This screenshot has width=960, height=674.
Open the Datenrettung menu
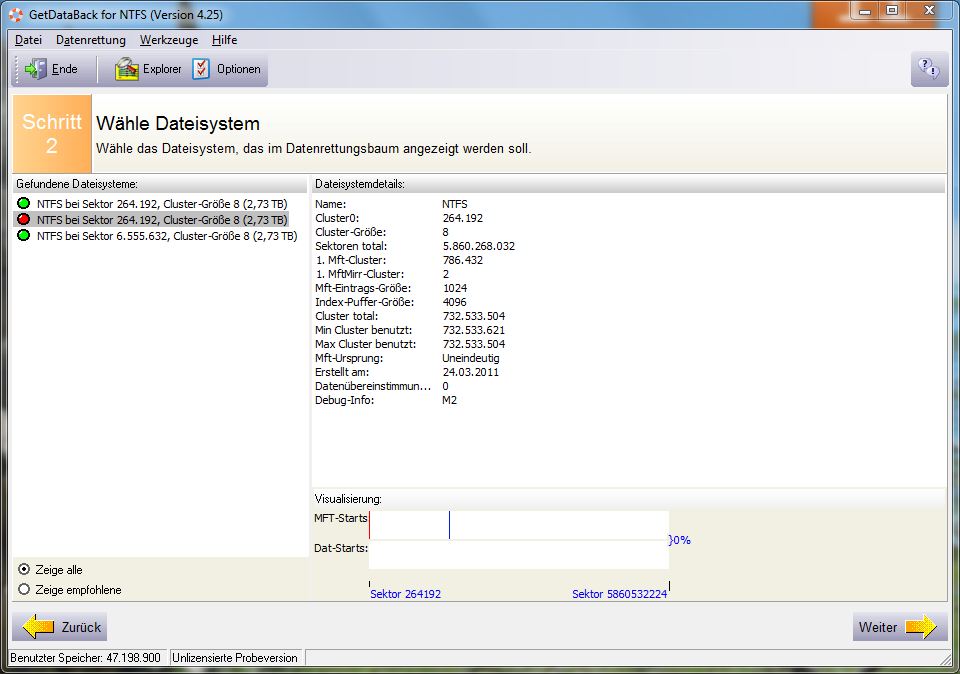click(91, 40)
